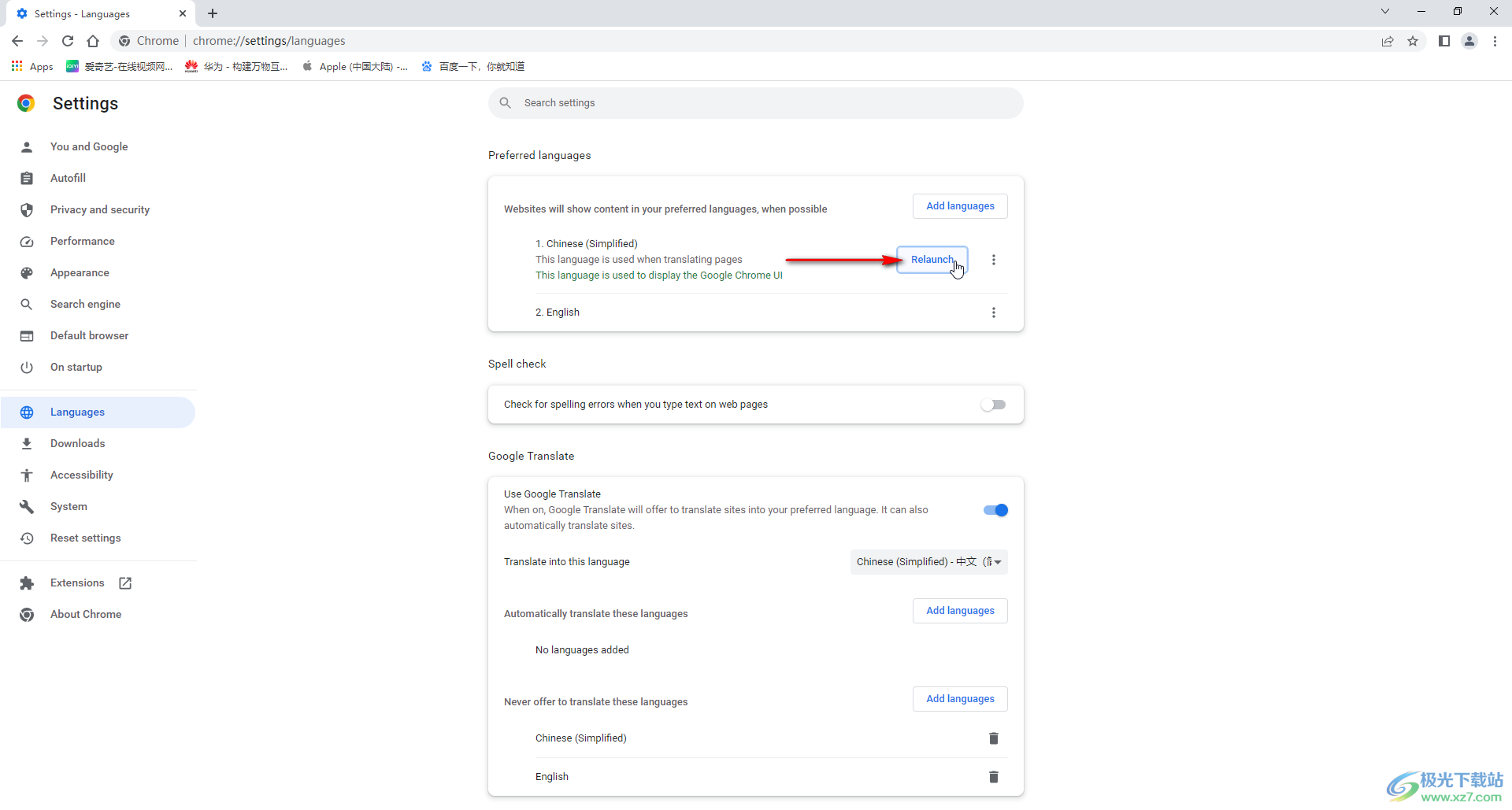The image size is (1512, 810).
Task: Turn off Use Google Translate switch
Action: tap(995, 510)
